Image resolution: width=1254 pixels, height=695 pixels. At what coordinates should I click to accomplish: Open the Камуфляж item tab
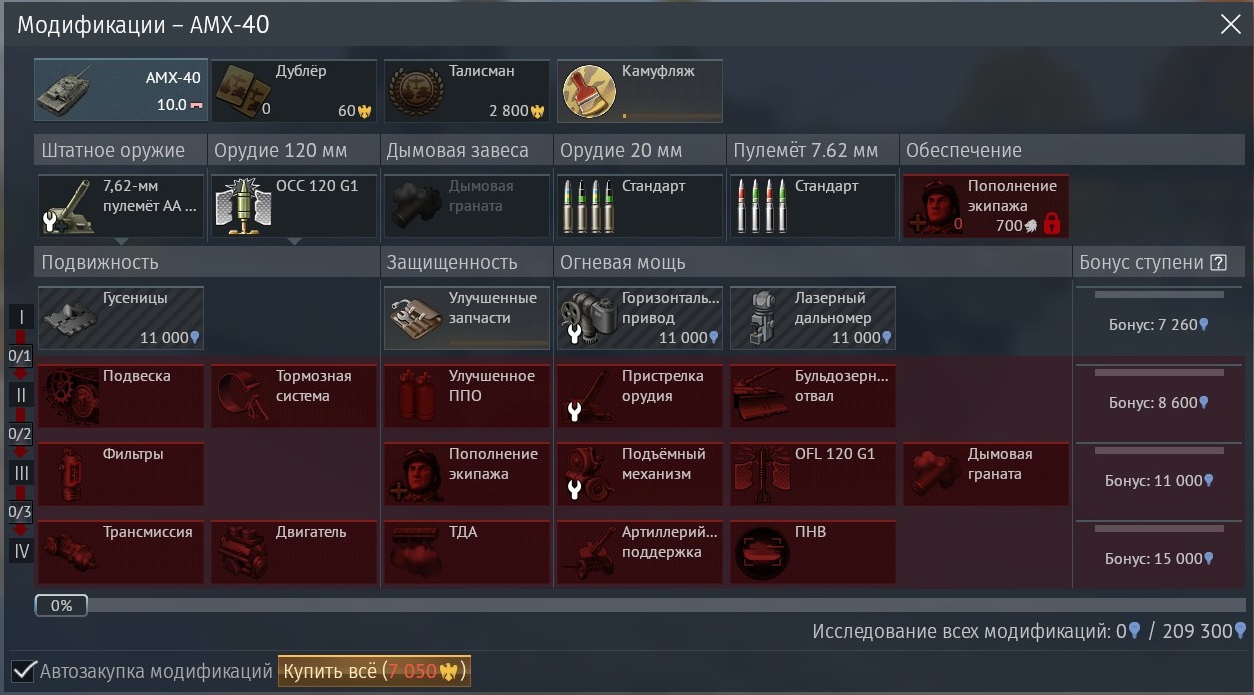tap(639, 90)
